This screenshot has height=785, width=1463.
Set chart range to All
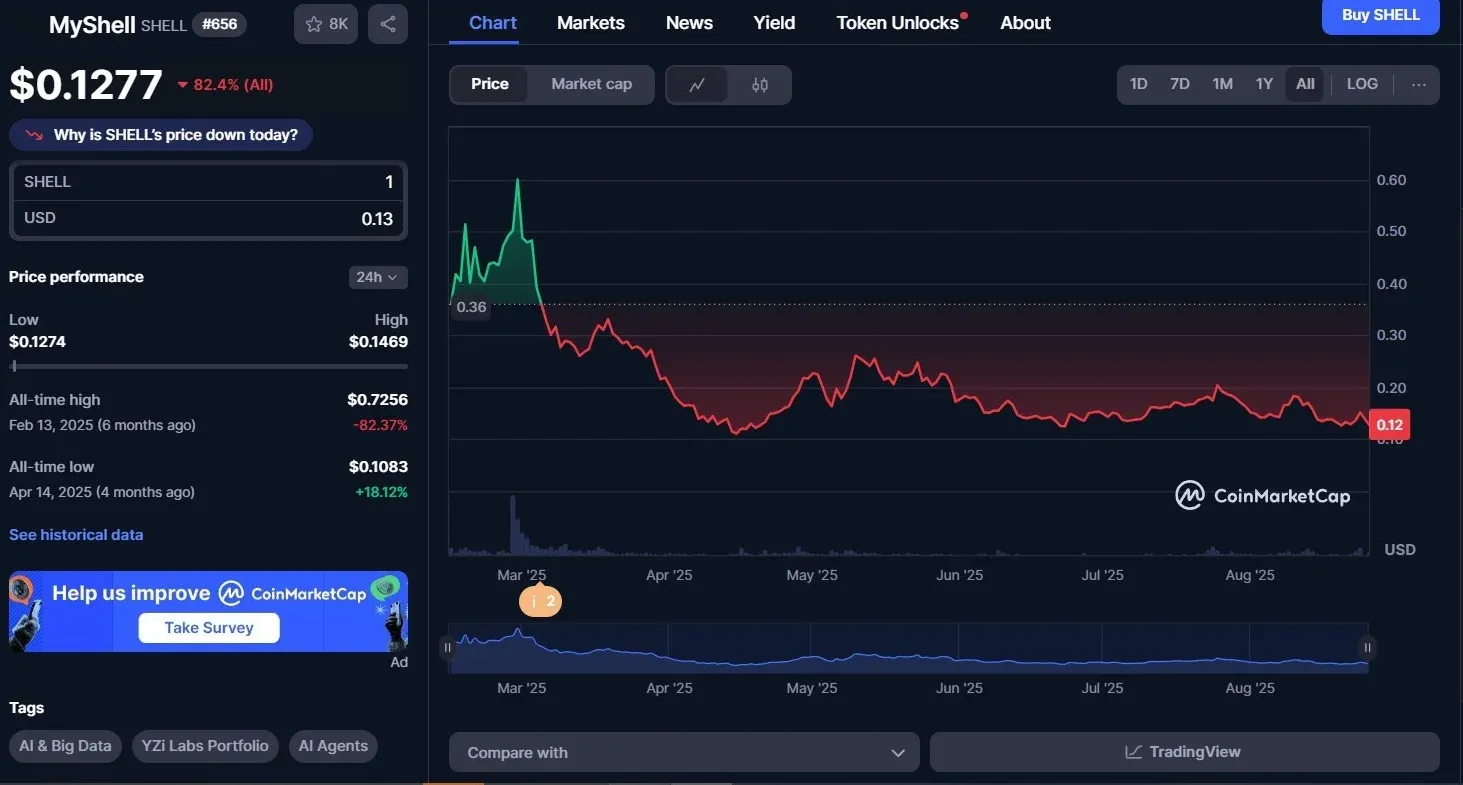pos(1305,85)
